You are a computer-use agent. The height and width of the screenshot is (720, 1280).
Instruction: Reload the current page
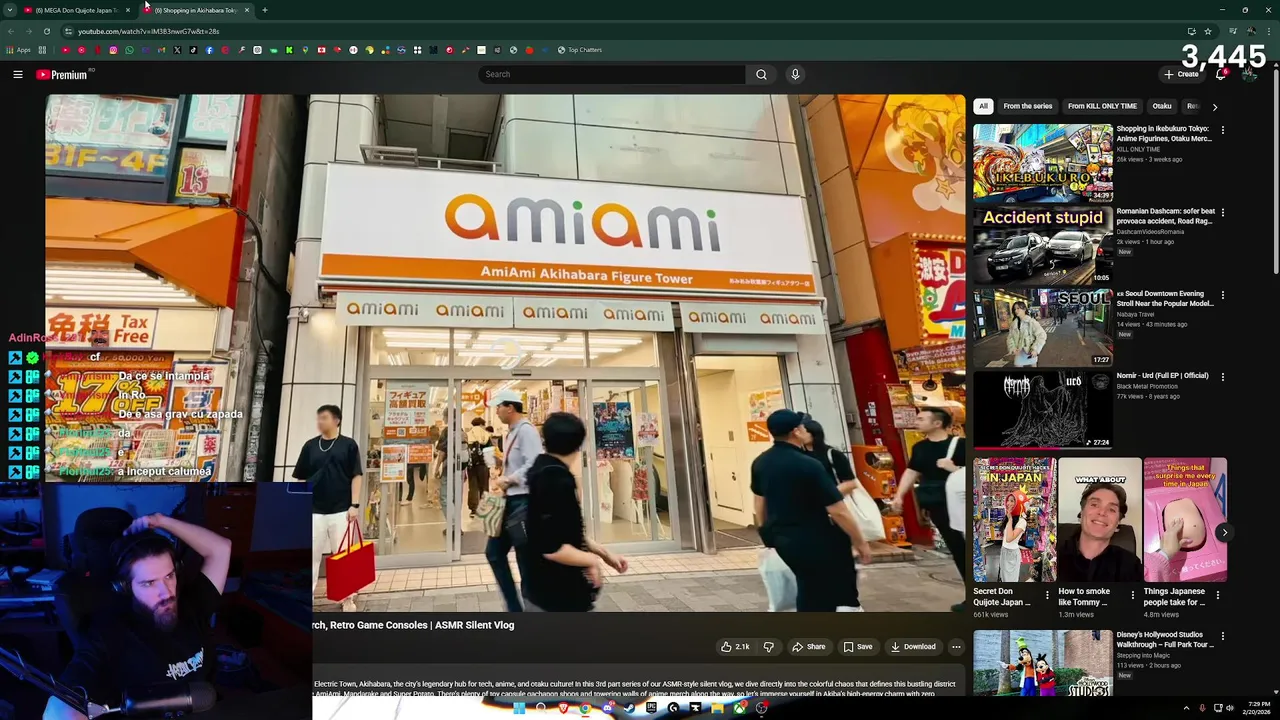pyautogui.click(x=46, y=31)
